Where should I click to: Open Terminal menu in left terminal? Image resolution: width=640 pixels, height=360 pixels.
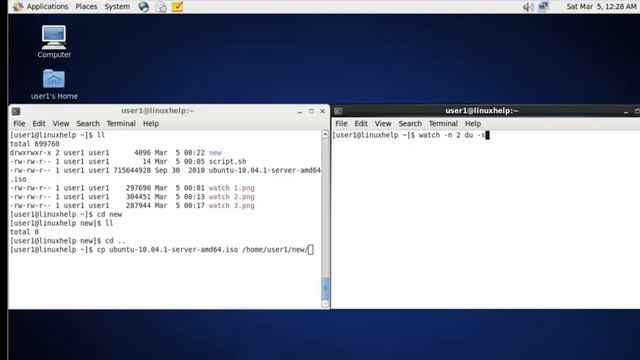pyautogui.click(x=121, y=124)
